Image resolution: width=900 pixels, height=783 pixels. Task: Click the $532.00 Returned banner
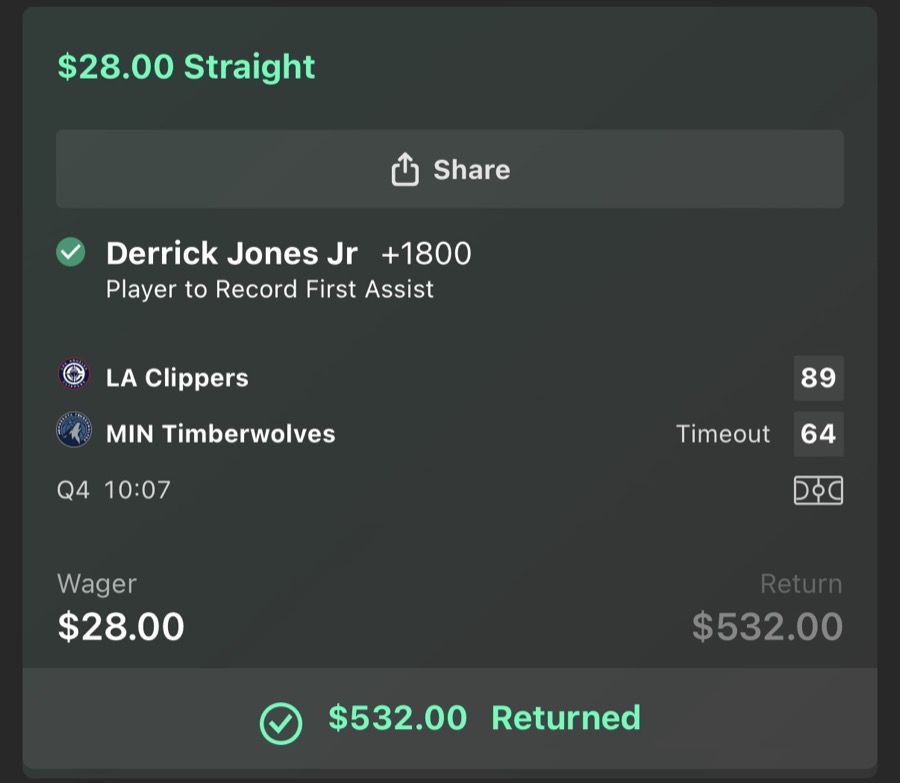(450, 718)
